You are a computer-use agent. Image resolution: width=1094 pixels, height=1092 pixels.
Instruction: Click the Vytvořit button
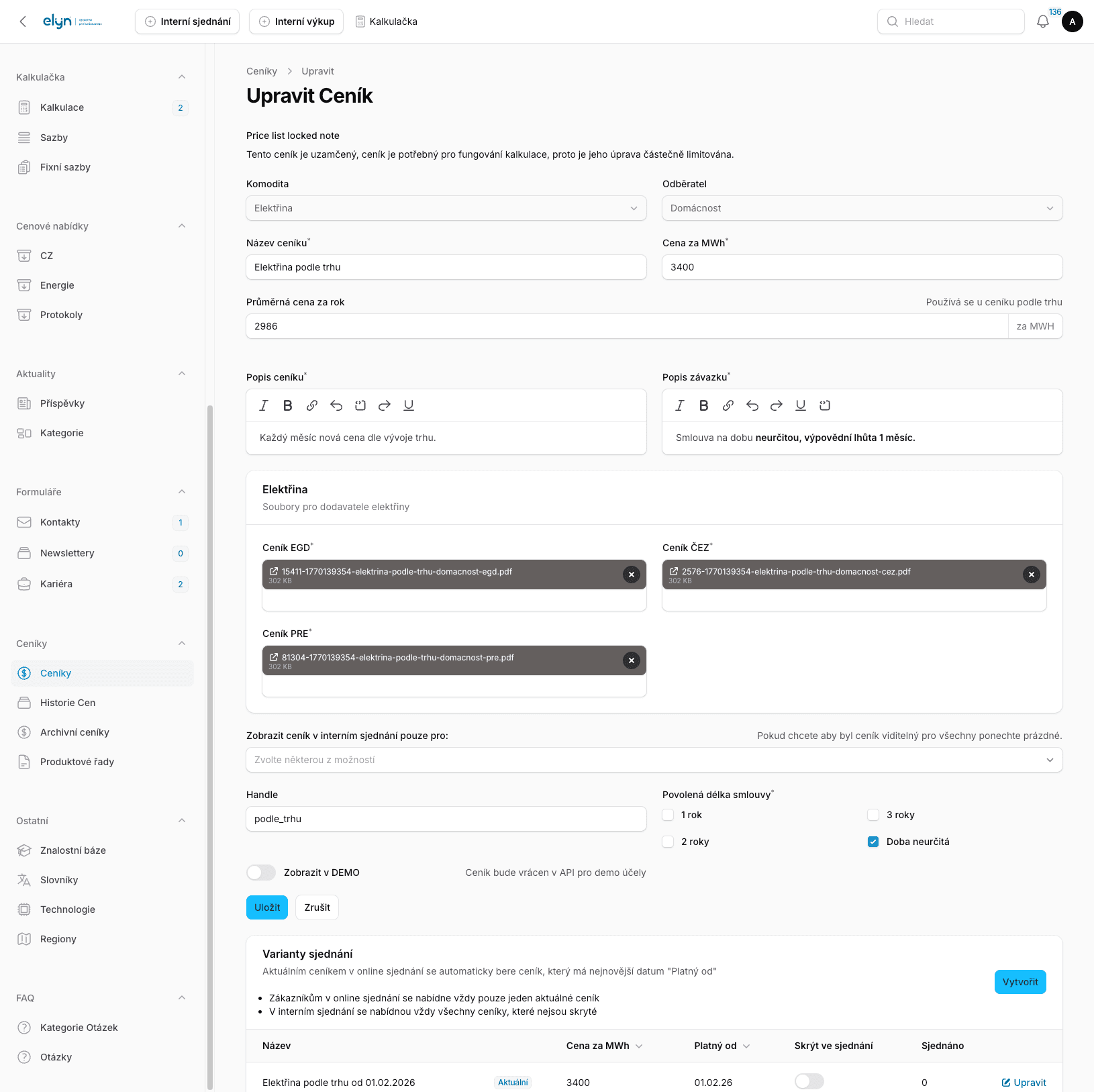pyautogui.click(x=1020, y=982)
